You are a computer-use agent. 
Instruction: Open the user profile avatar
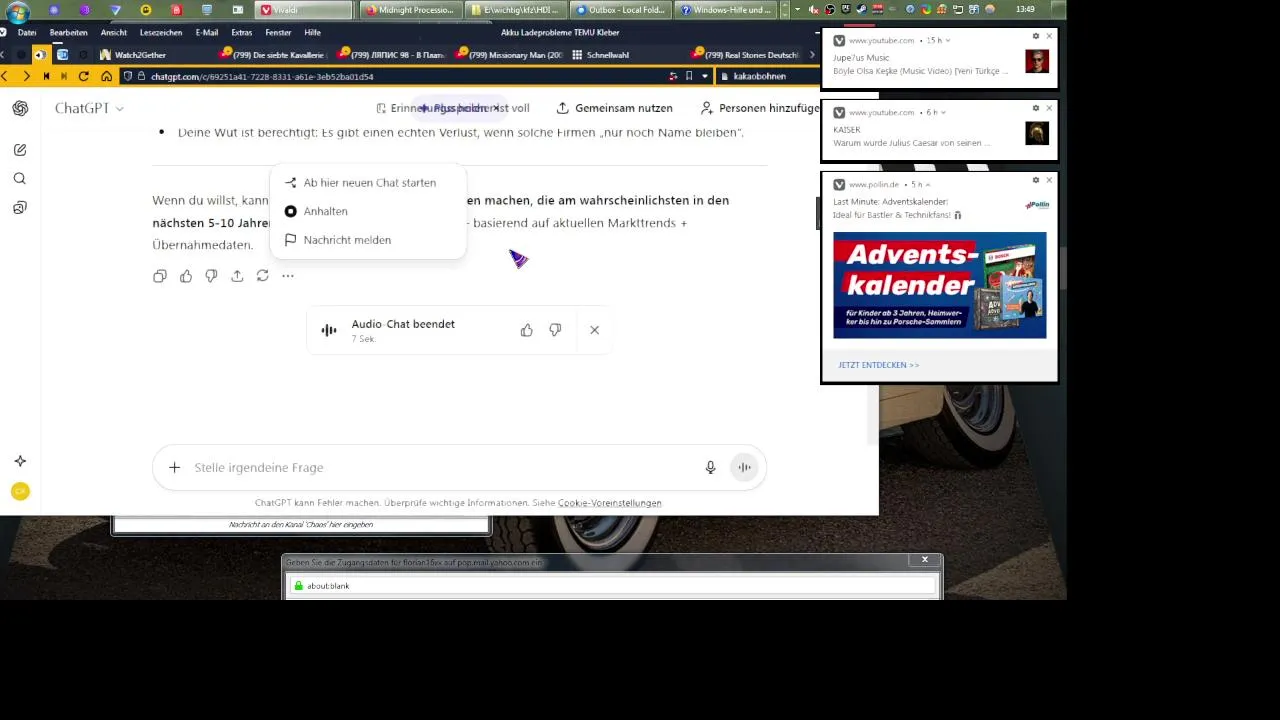tap(20, 491)
